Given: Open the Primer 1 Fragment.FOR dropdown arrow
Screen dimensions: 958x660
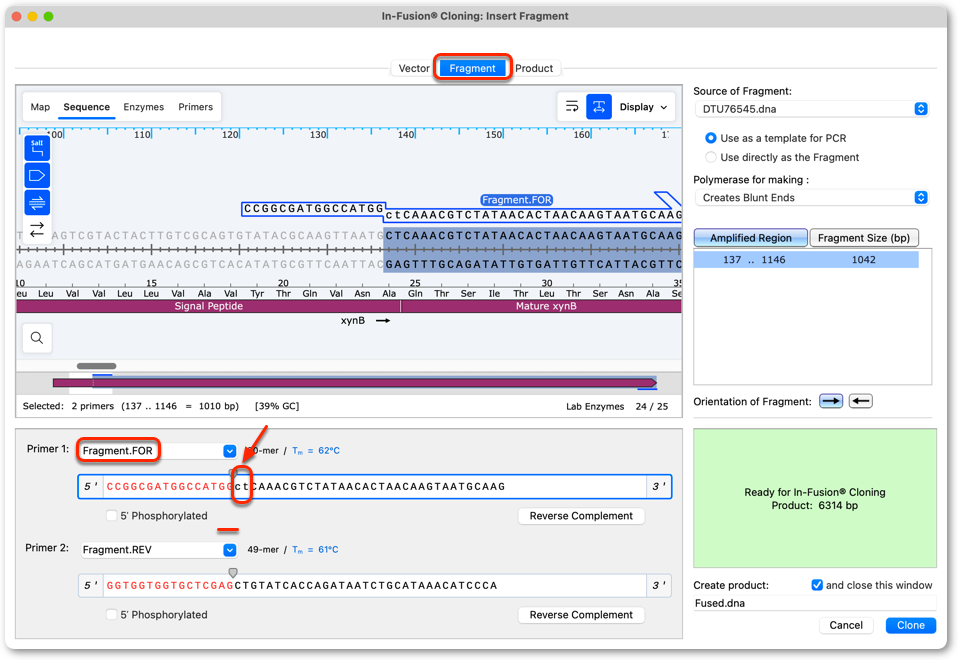Looking at the screenshot, I should [x=230, y=451].
